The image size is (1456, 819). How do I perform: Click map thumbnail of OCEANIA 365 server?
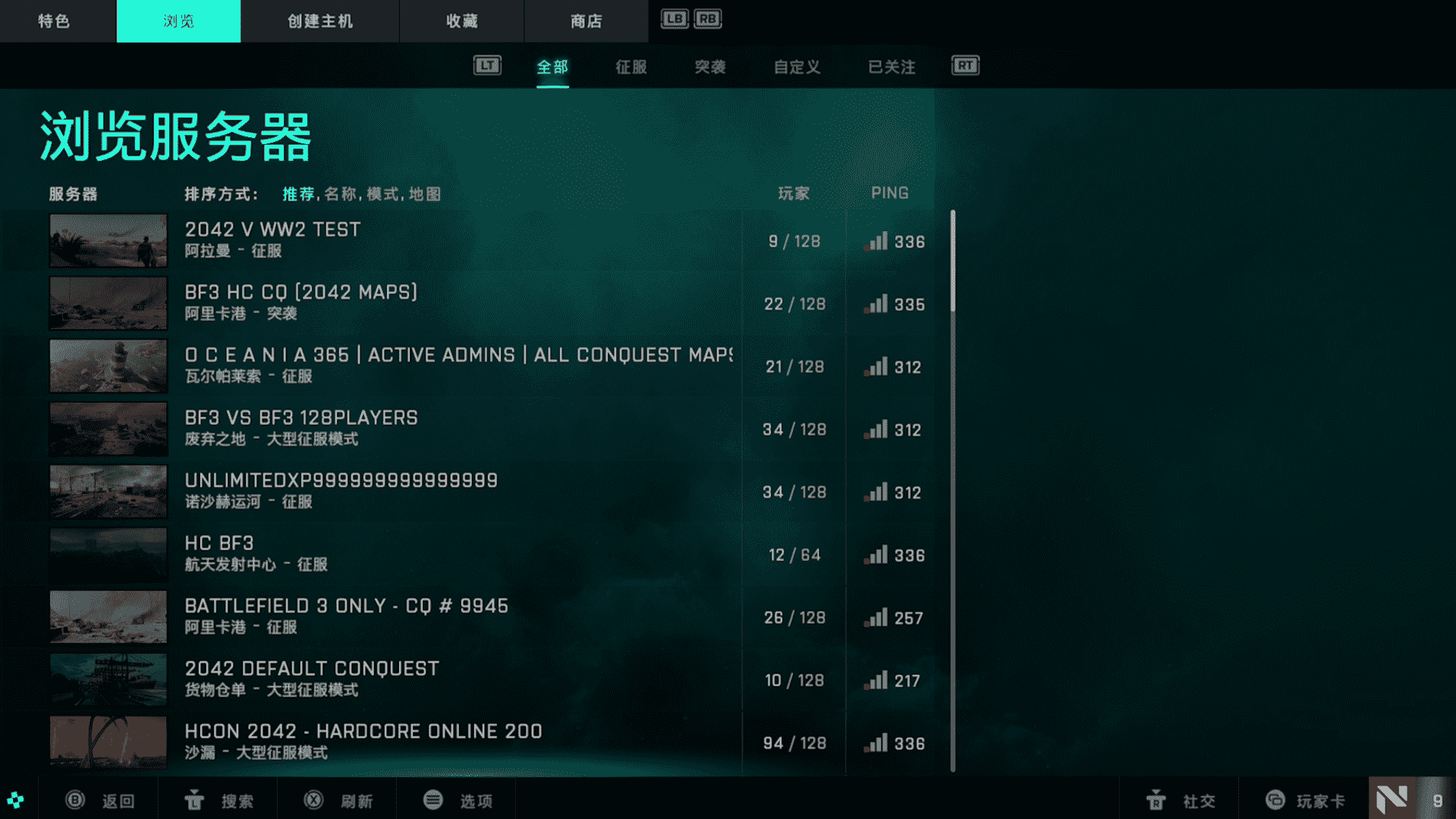(108, 366)
